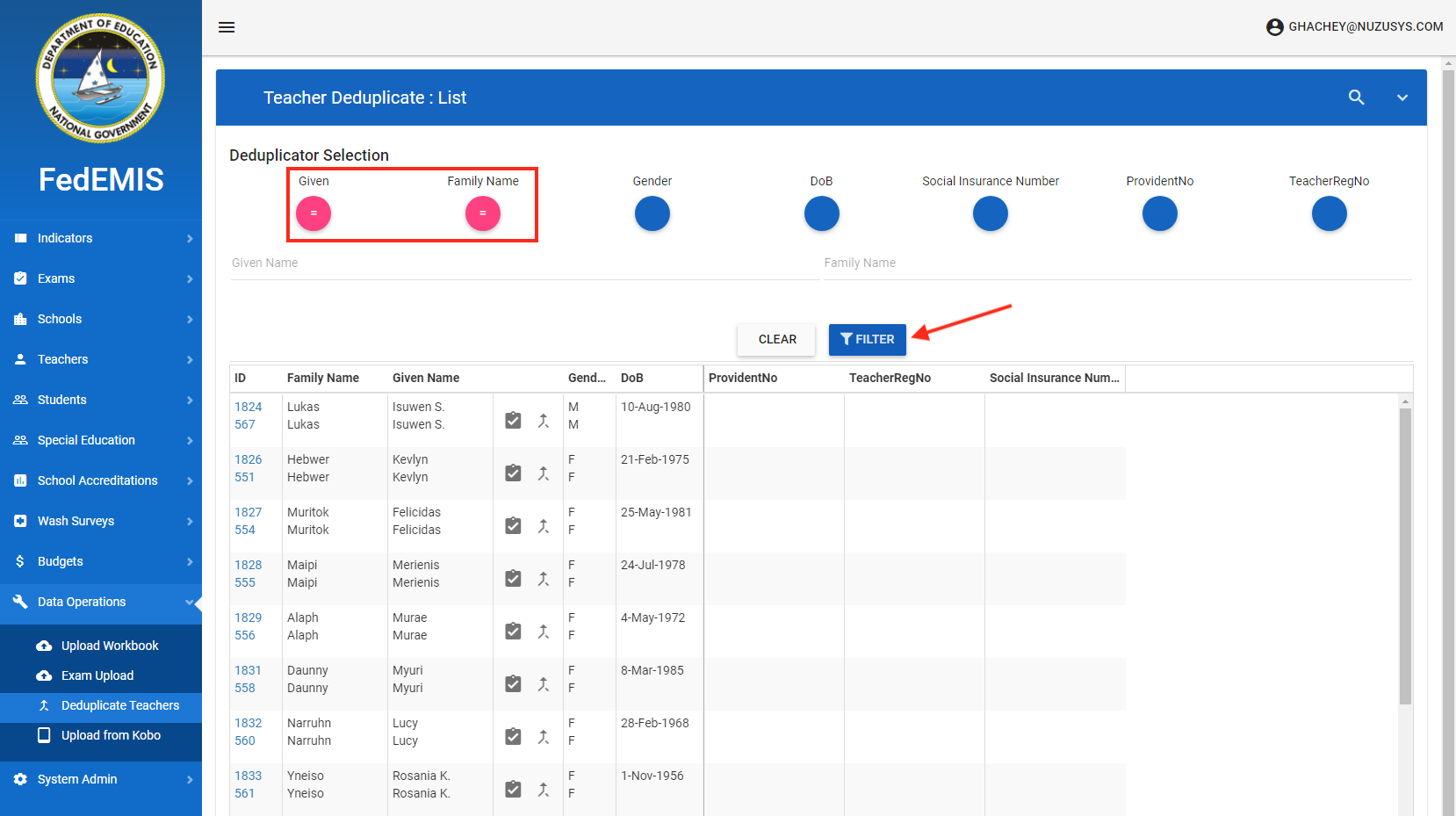Click the merge icon for Lukas row

tap(544, 421)
